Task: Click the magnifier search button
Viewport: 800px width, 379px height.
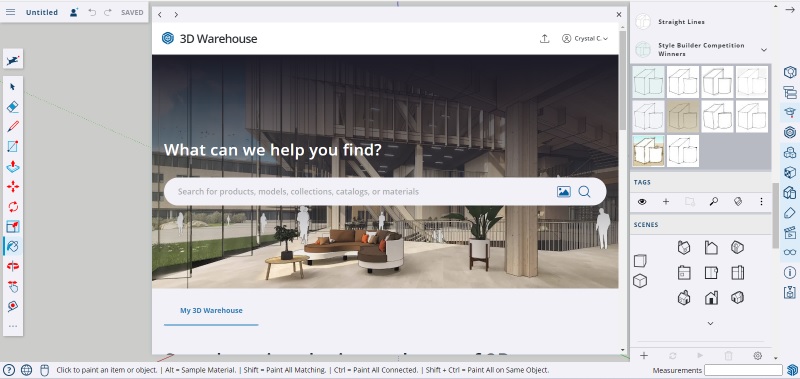Action: click(x=585, y=192)
